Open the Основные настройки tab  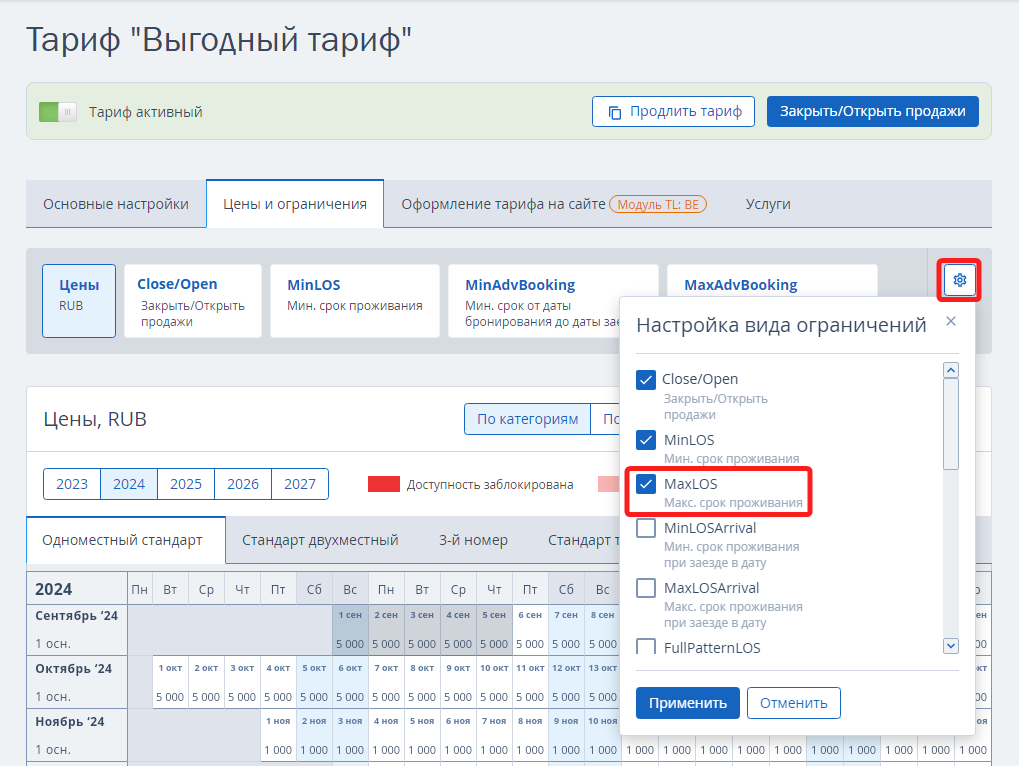pos(116,204)
